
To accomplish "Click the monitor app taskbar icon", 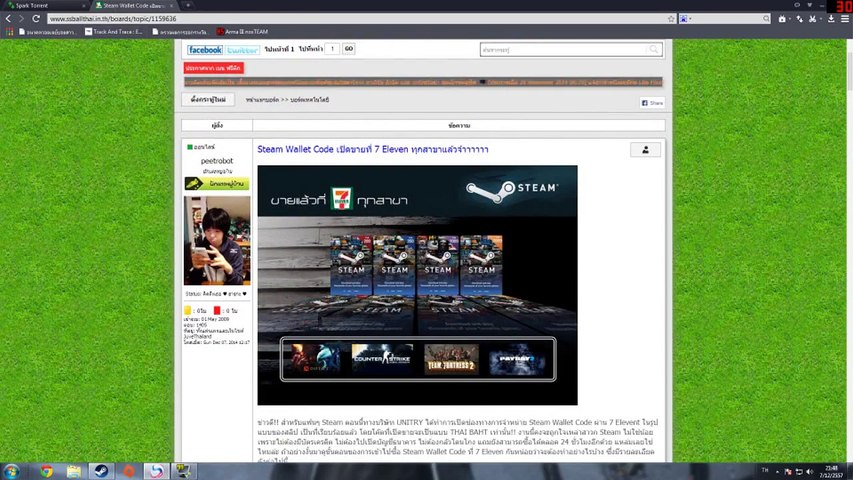I will pyautogui.click(x=183, y=471).
